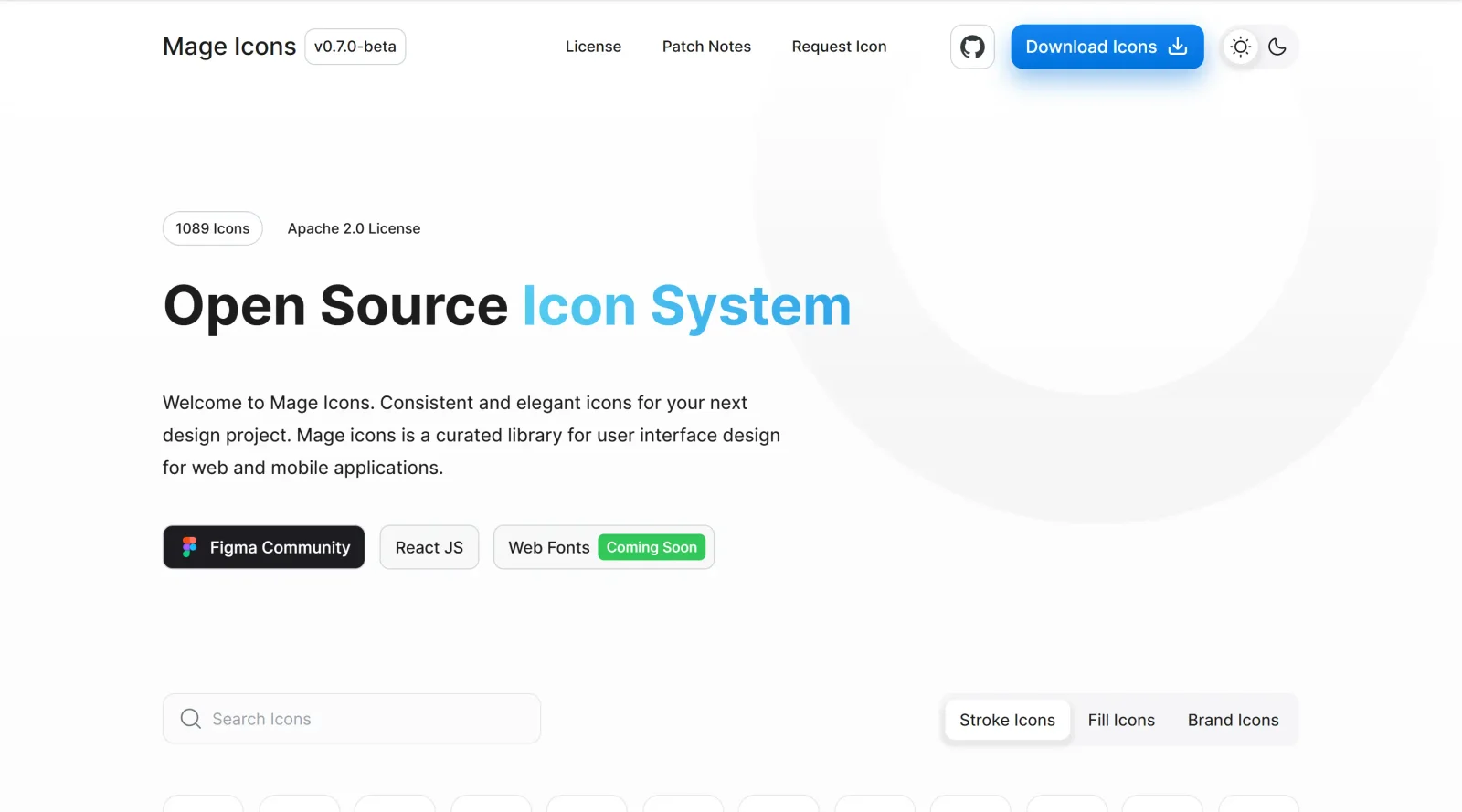Click the Download Icons button

tap(1107, 47)
